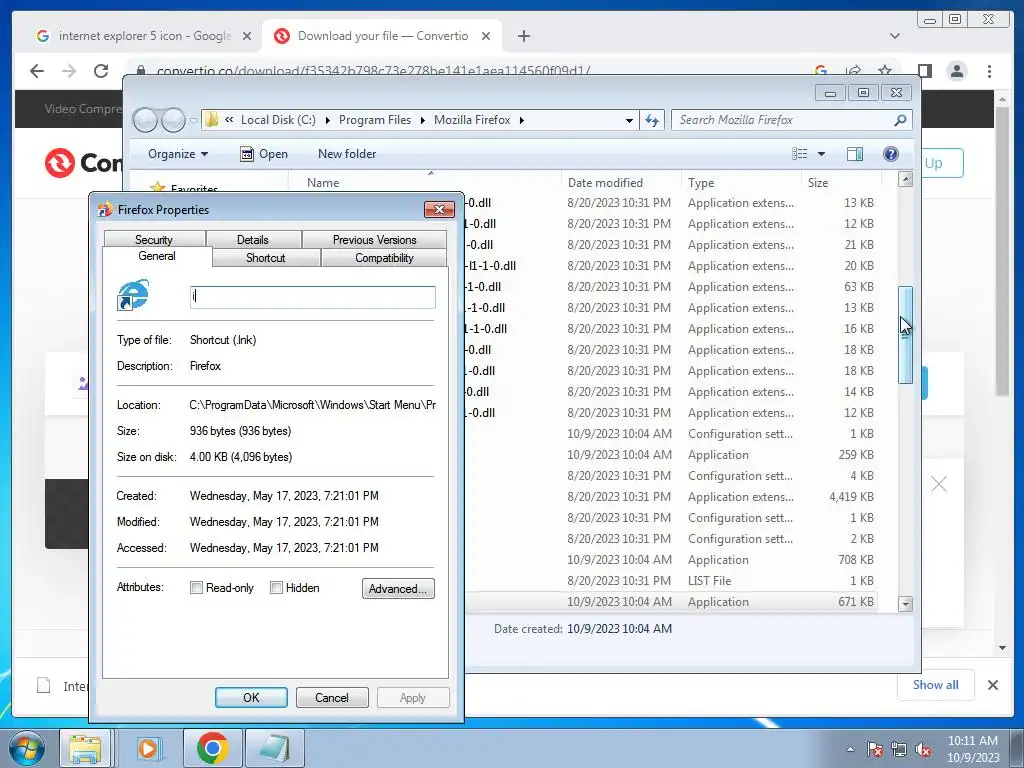
Task: Click network tray icon
Action: coord(899,749)
